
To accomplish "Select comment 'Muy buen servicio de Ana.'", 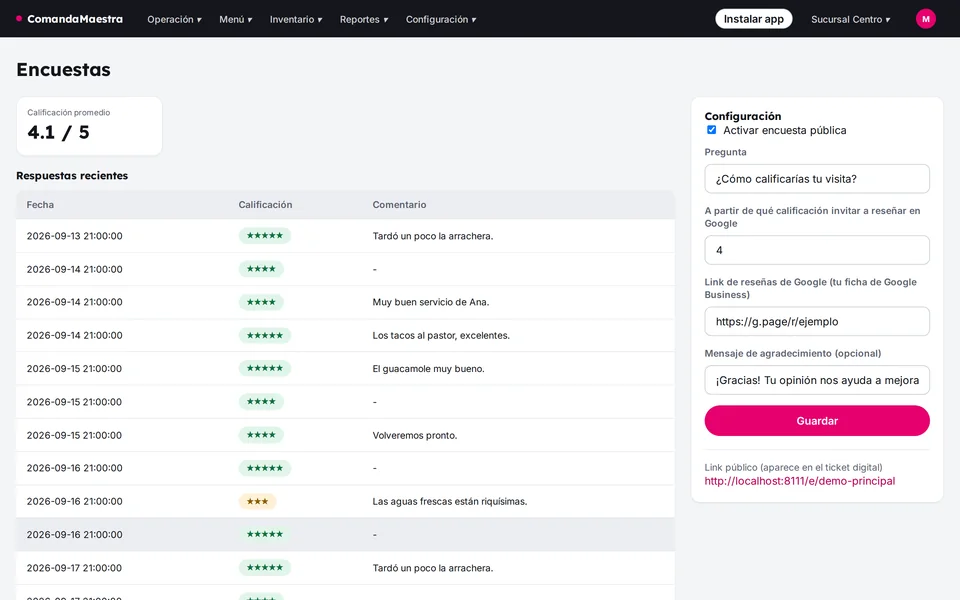I will (x=430, y=302).
